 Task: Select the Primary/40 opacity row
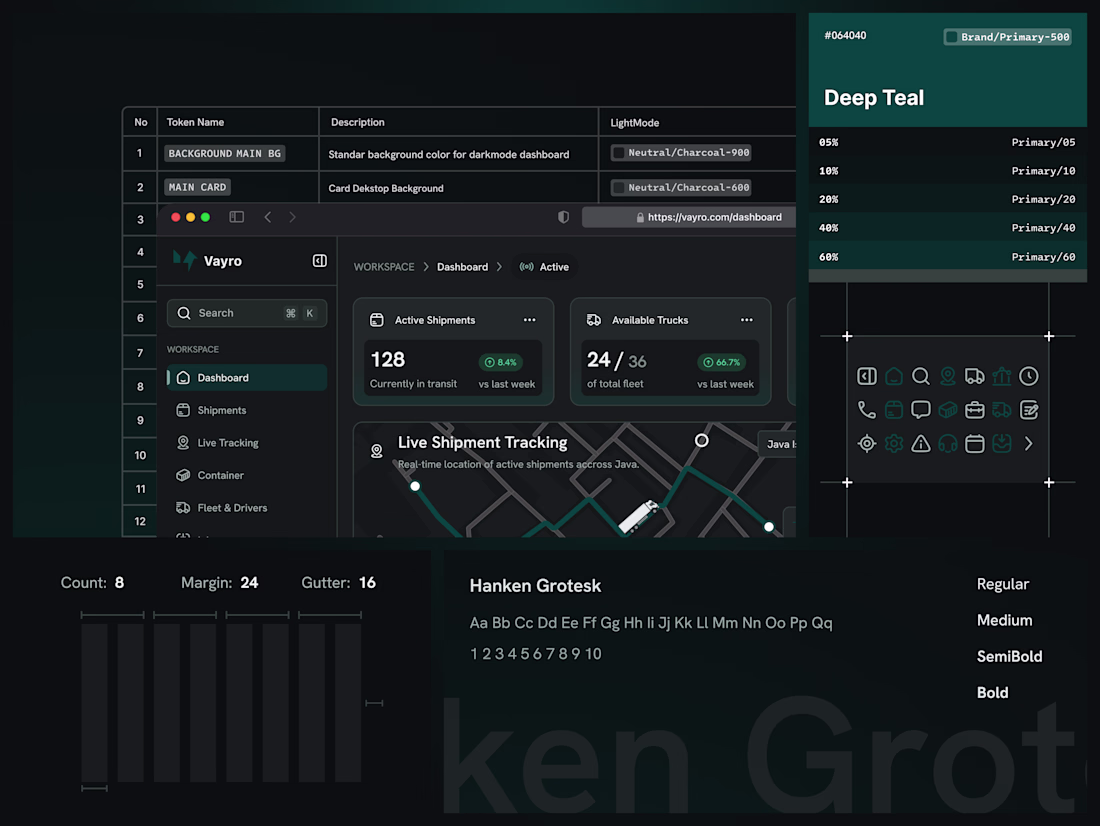(x=948, y=227)
